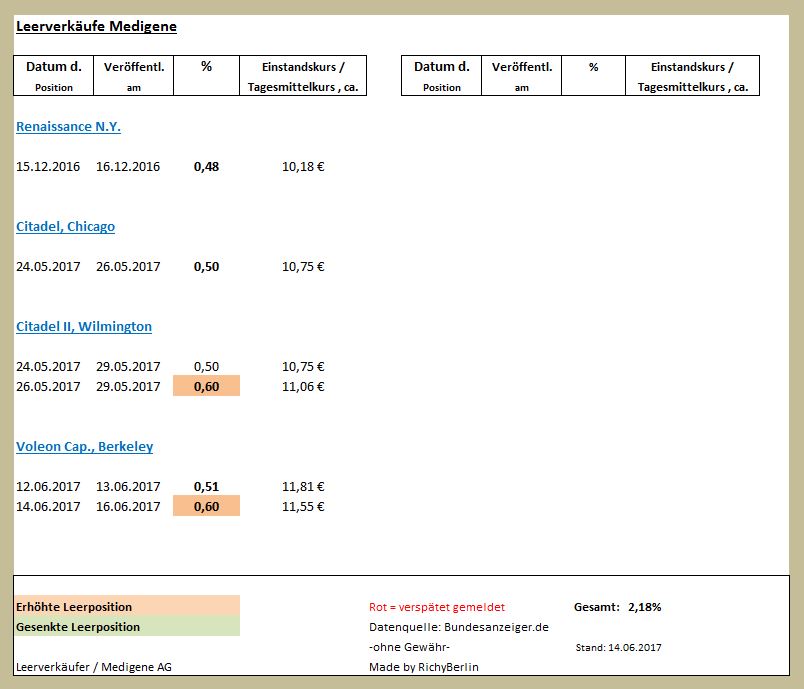Select the -ohne Gewähr- text
The width and height of the screenshot is (804, 689).
point(409,647)
